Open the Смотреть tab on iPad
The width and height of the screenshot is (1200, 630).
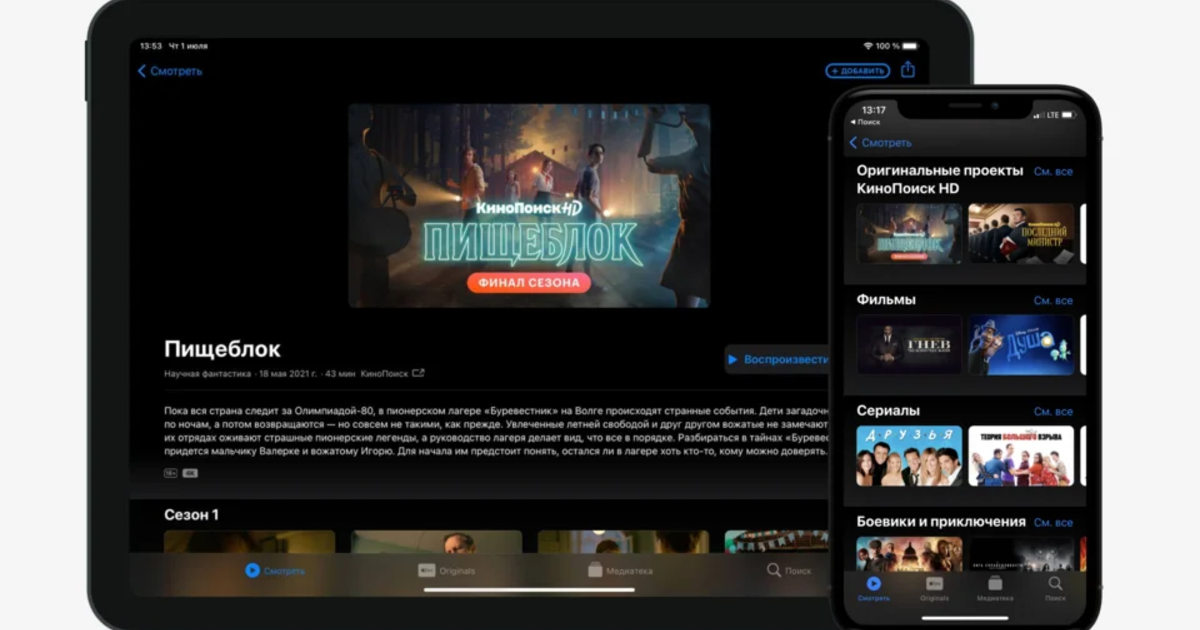click(x=275, y=570)
